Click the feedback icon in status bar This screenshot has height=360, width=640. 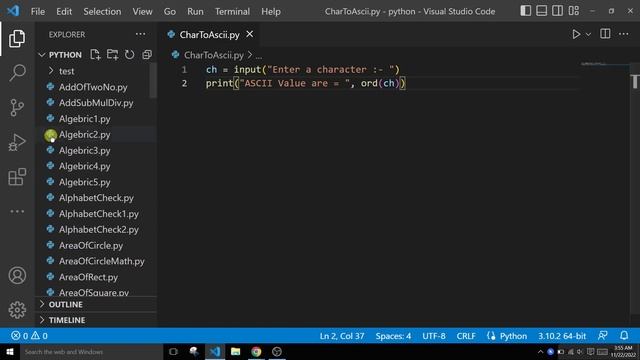pyautogui.click(x=603, y=336)
